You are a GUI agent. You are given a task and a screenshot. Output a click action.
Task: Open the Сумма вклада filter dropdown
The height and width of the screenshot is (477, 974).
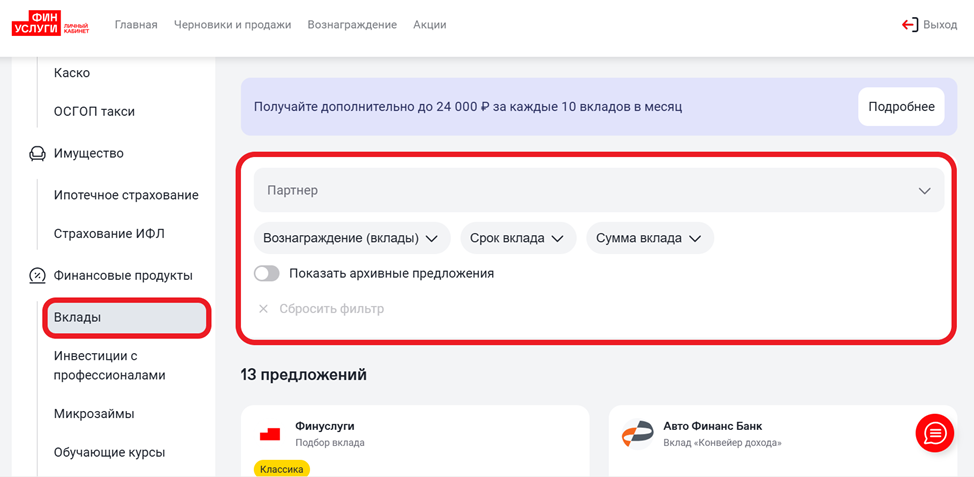(x=649, y=238)
